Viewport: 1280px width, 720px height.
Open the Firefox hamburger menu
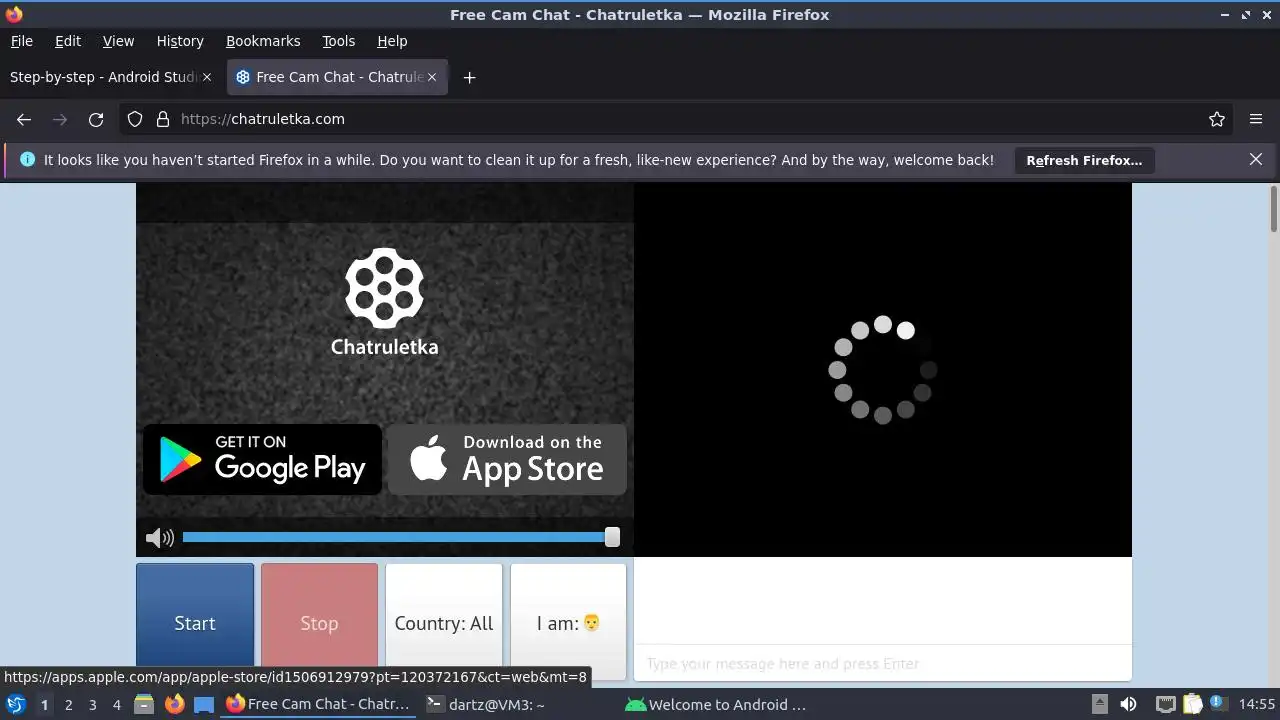pos(1256,119)
